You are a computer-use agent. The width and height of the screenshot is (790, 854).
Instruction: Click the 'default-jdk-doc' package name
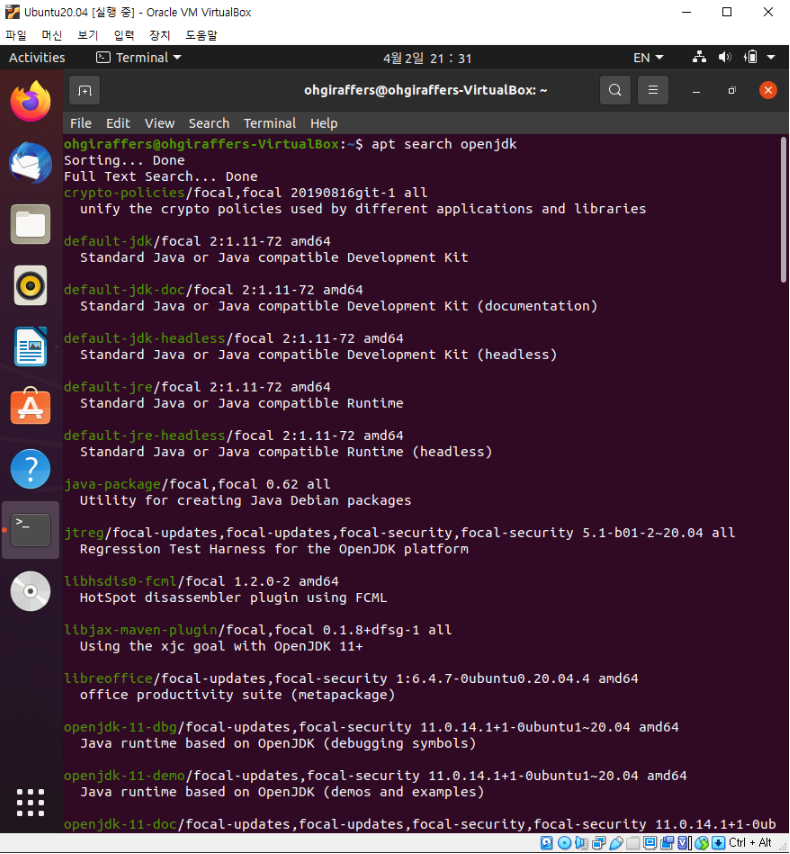coord(125,290)
